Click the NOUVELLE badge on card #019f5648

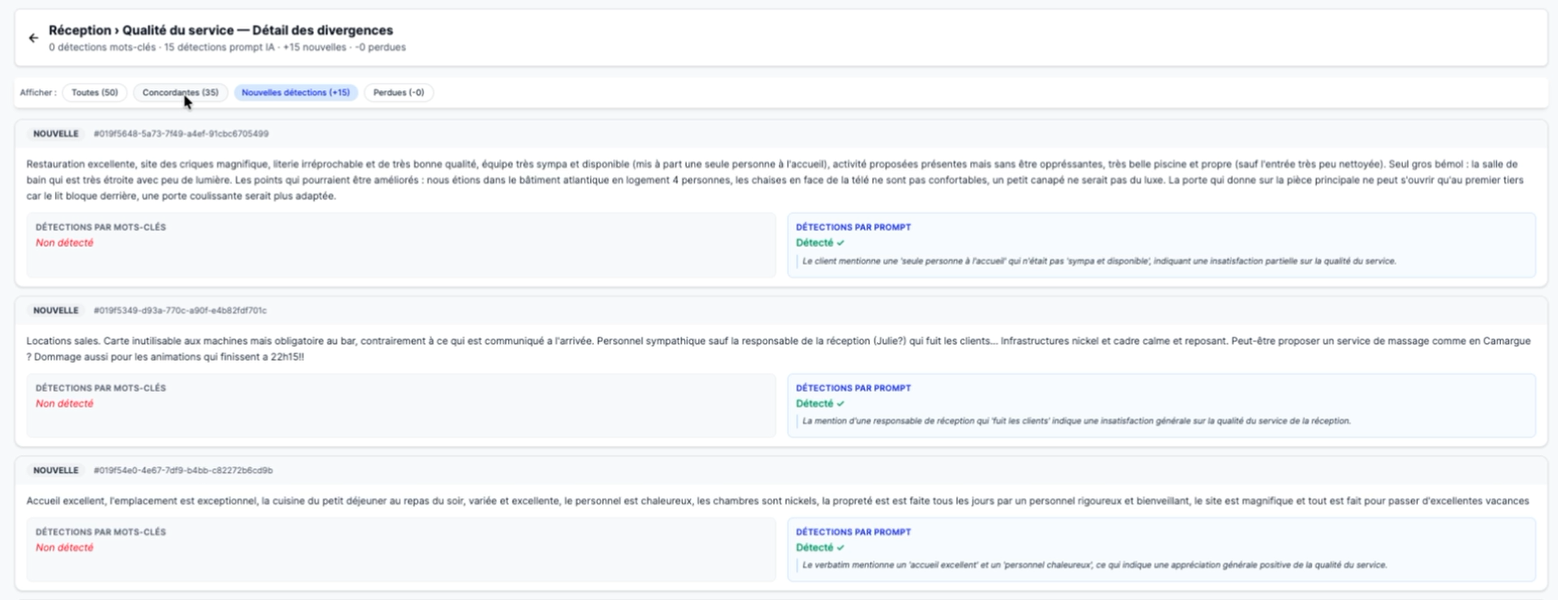coord(56,133)
